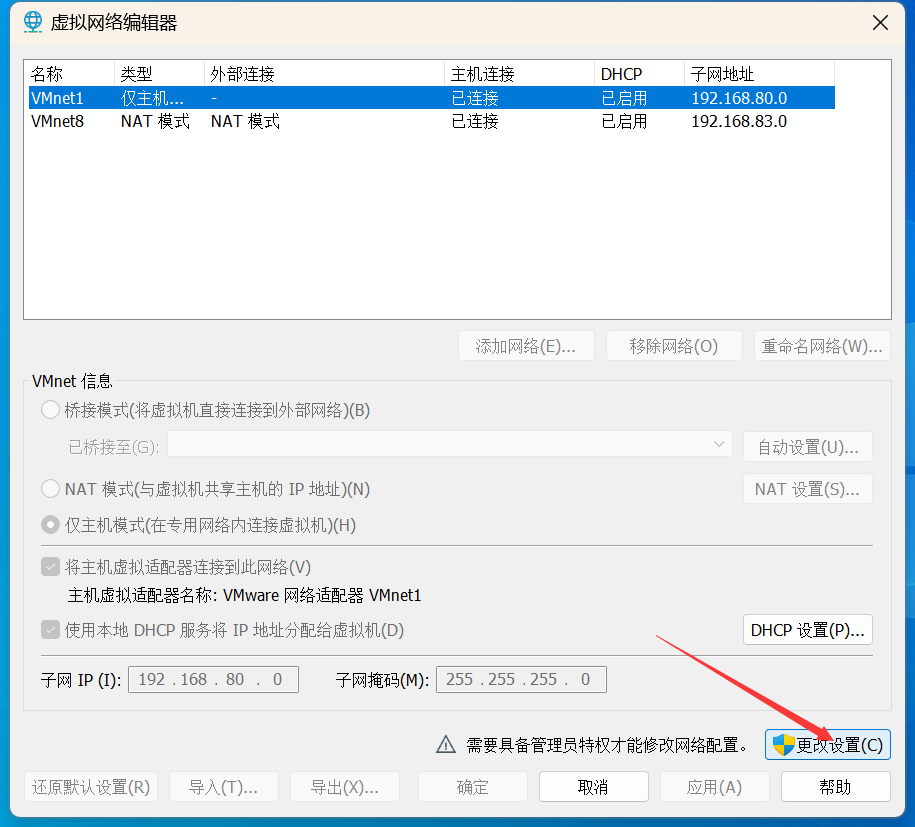Close the 虚拟网络编辑器 dialog
This screenshot has height=827, width=915.
[880, 23]
